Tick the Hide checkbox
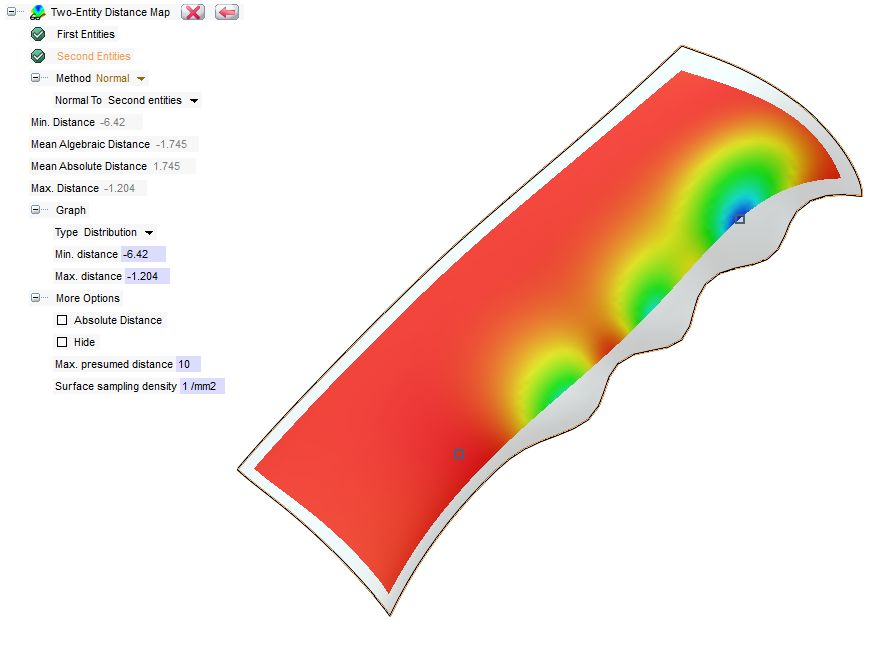892x647 pixels. point(62,342)
